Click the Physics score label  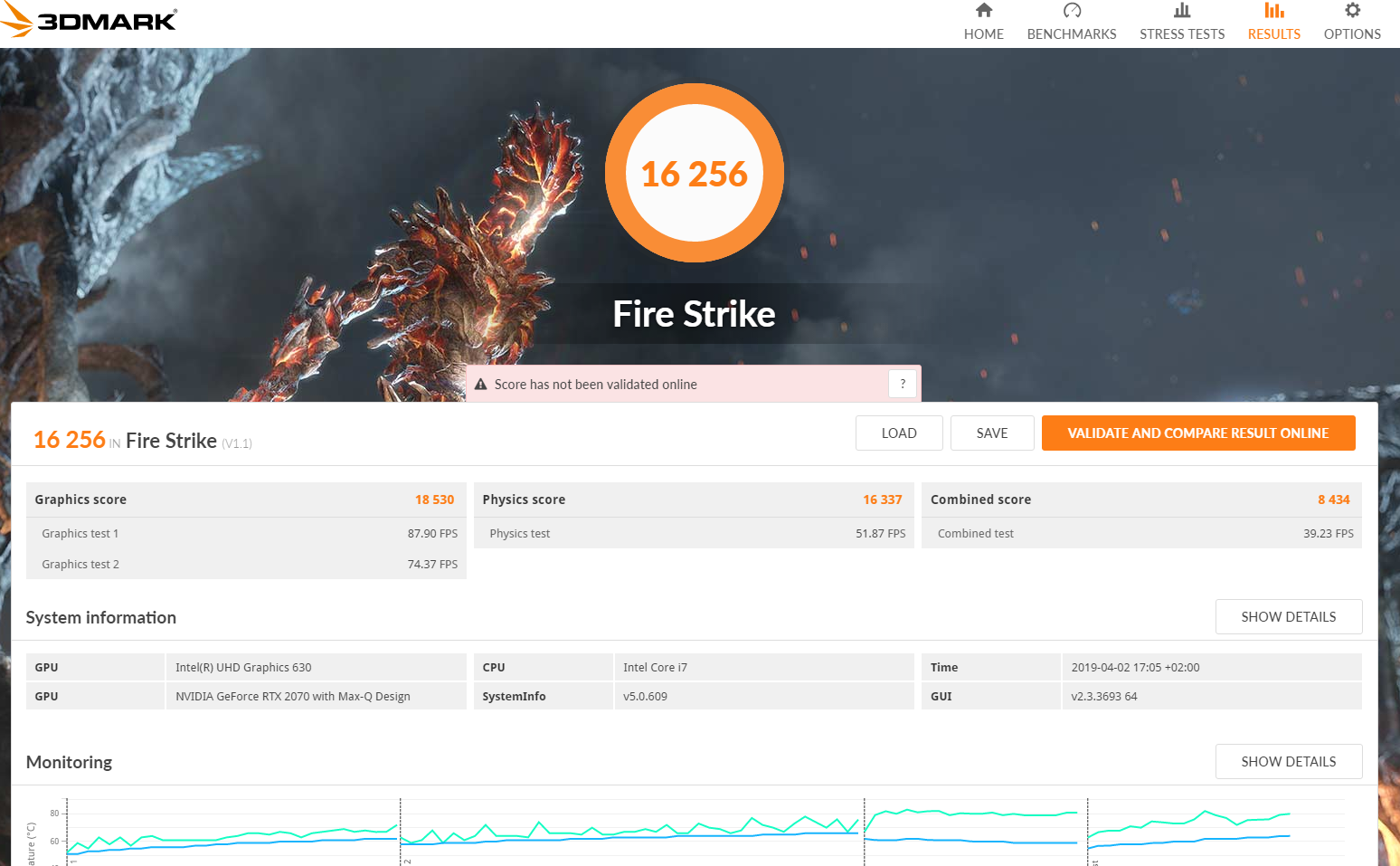point(524,500)
